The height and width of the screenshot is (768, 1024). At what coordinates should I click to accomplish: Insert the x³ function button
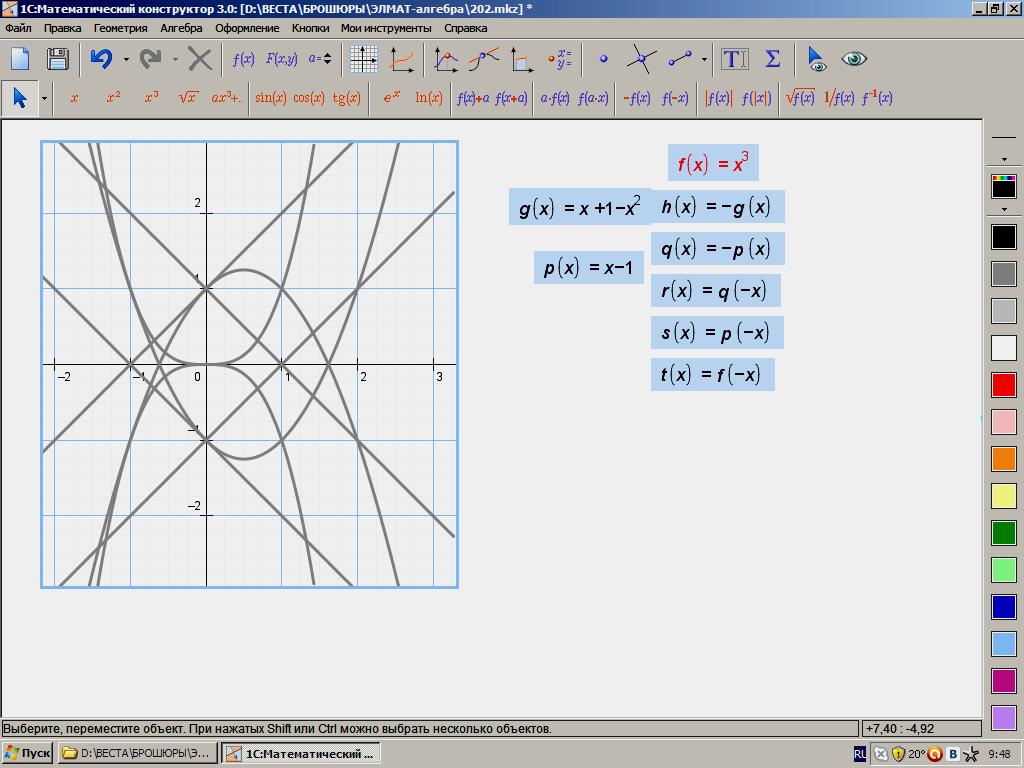[151, 98]
